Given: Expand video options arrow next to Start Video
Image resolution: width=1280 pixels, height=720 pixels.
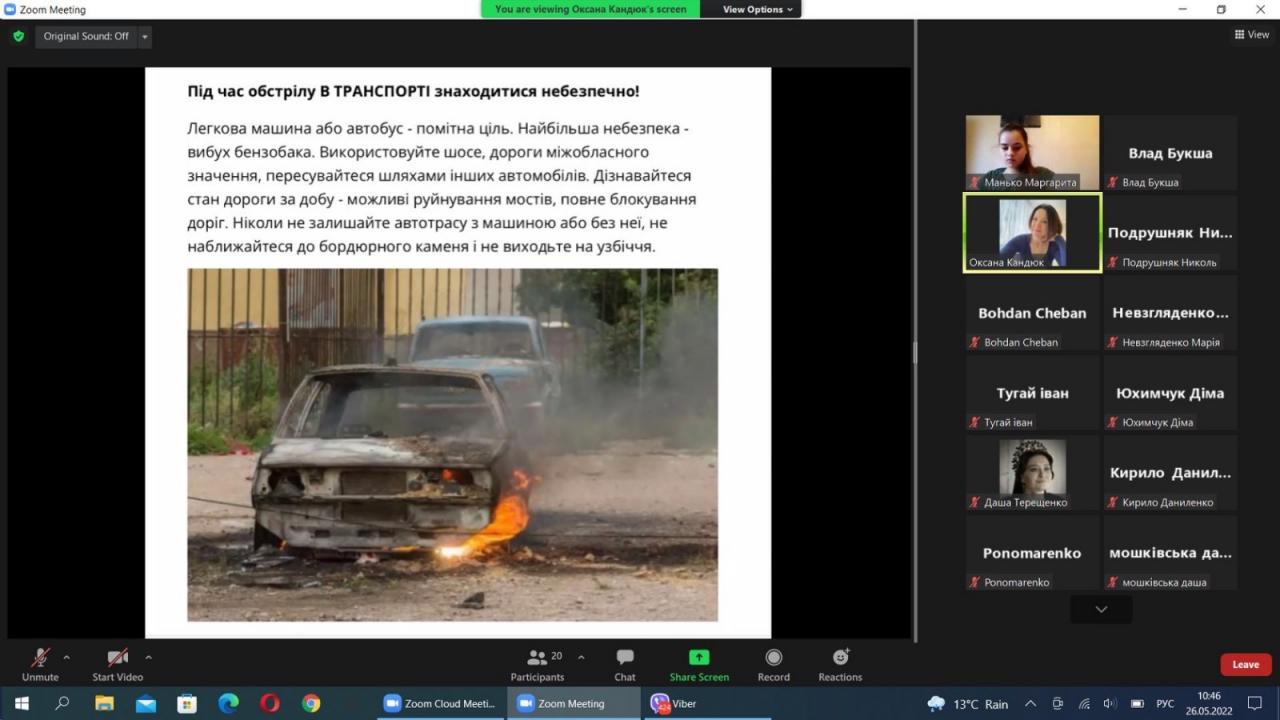Looking at the screenshot, I should point(149,657).
